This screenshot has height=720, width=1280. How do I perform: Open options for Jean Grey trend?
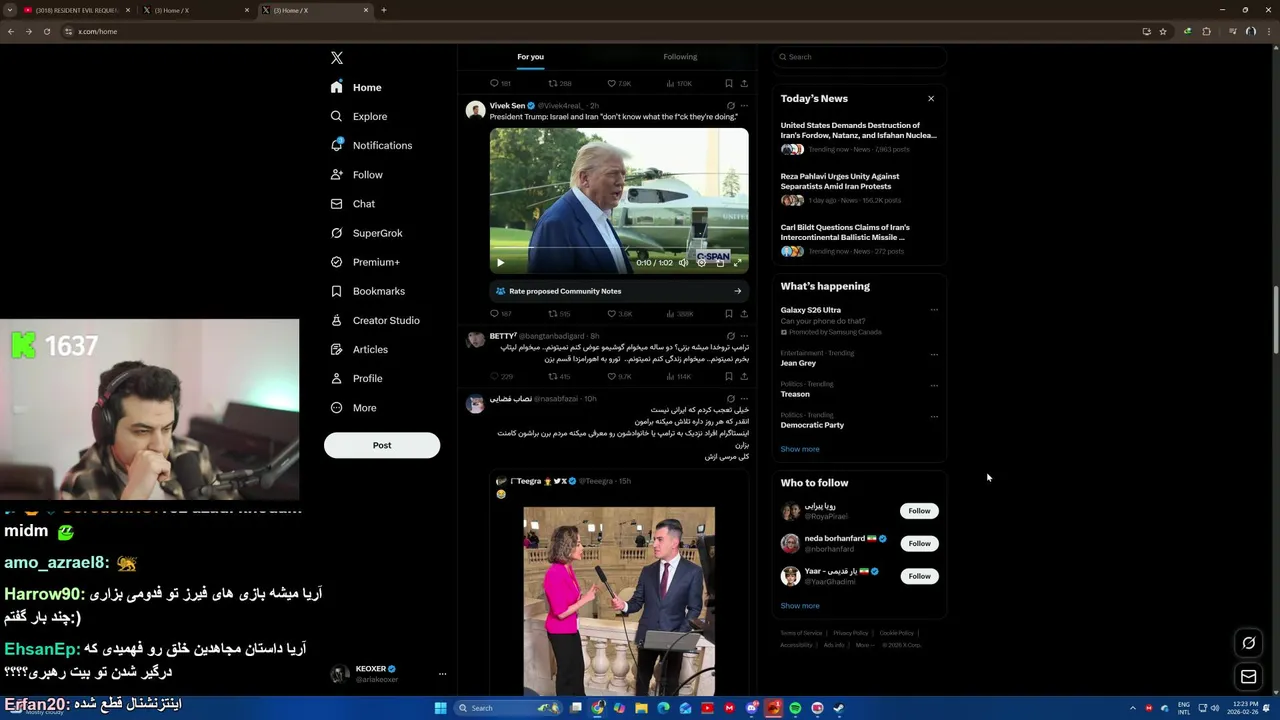click(x=934, y=354)
